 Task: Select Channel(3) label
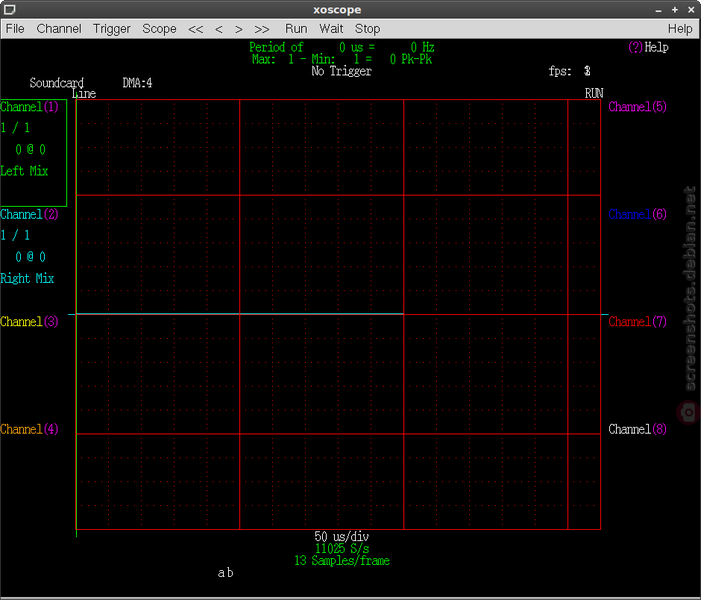(30, 321)
